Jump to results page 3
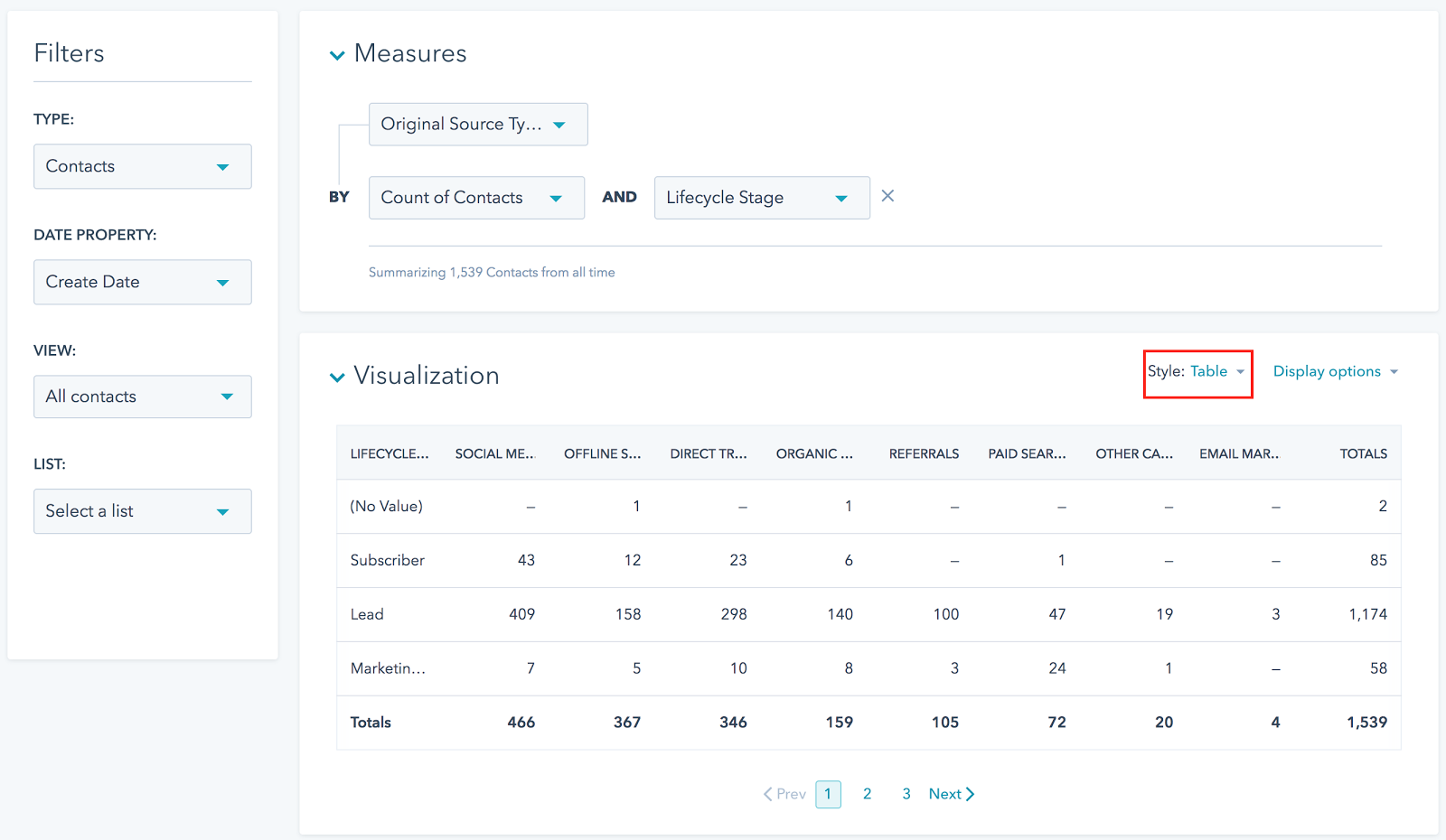Screen dimensions: 1446x840 (906, 794)
